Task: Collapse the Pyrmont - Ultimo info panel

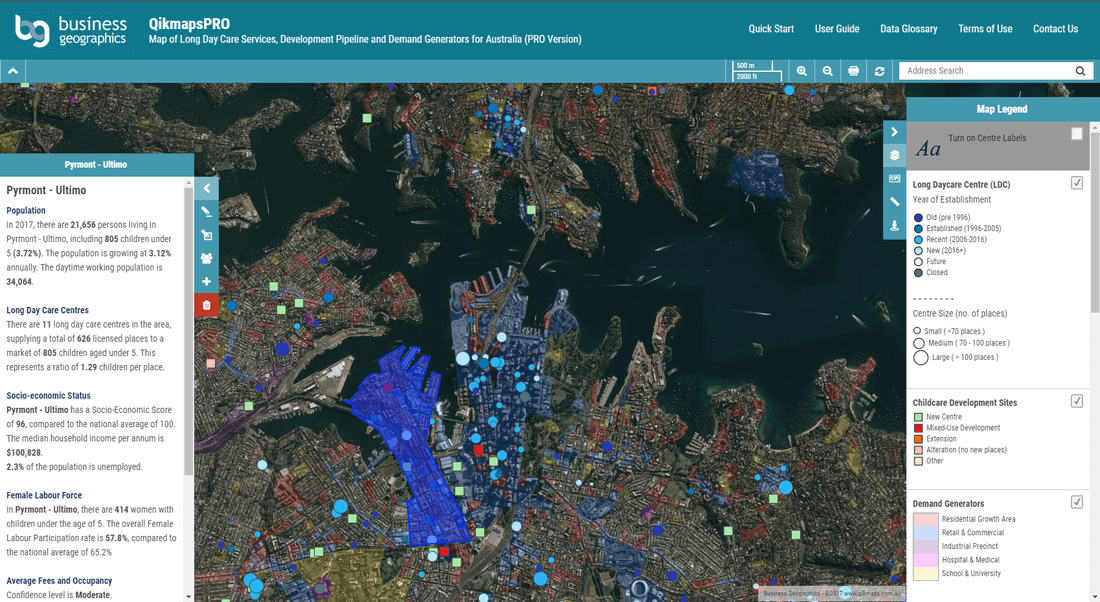Action: tap(206, 188)
